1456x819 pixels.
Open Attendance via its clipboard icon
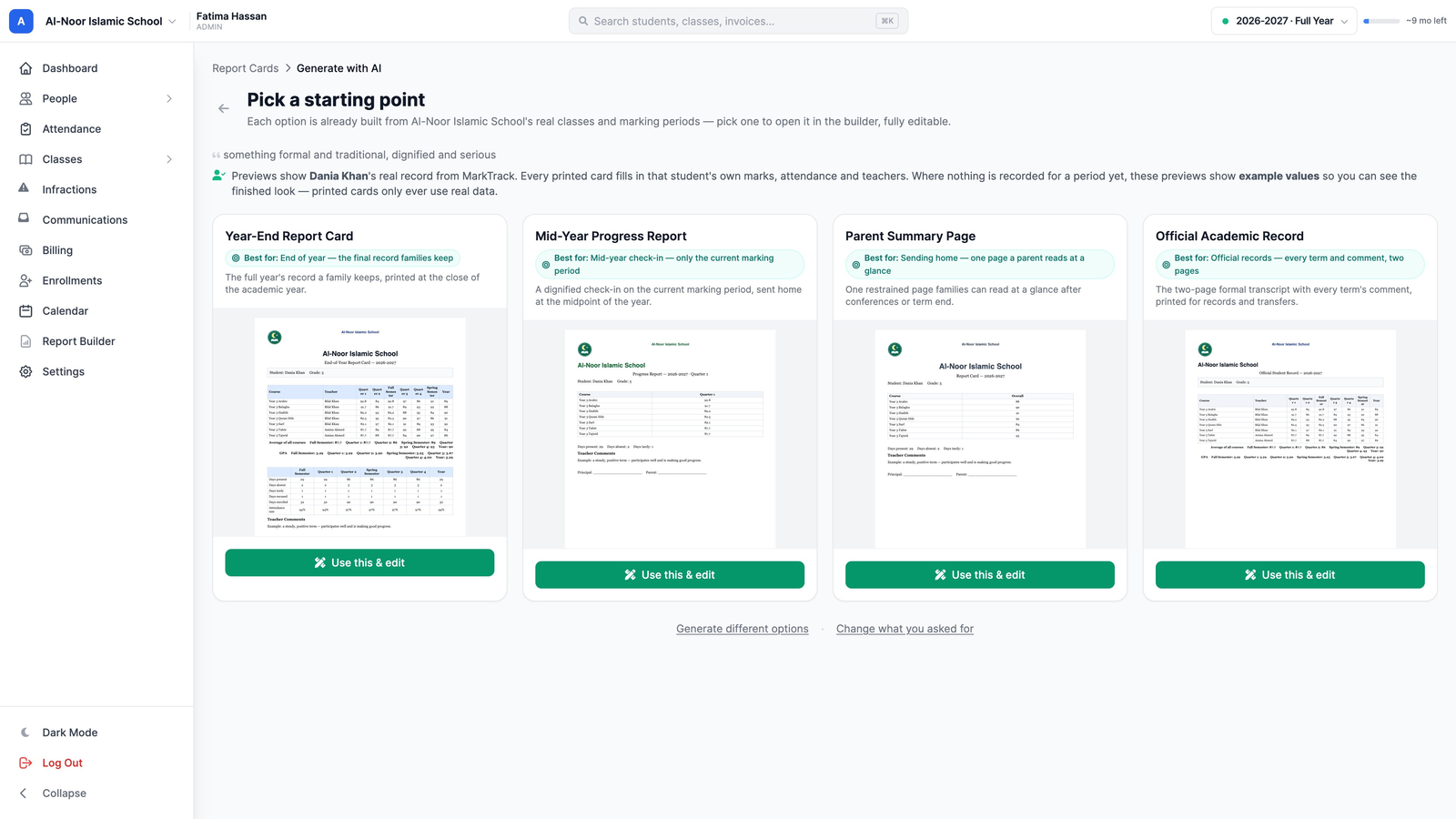pos(25,129)
